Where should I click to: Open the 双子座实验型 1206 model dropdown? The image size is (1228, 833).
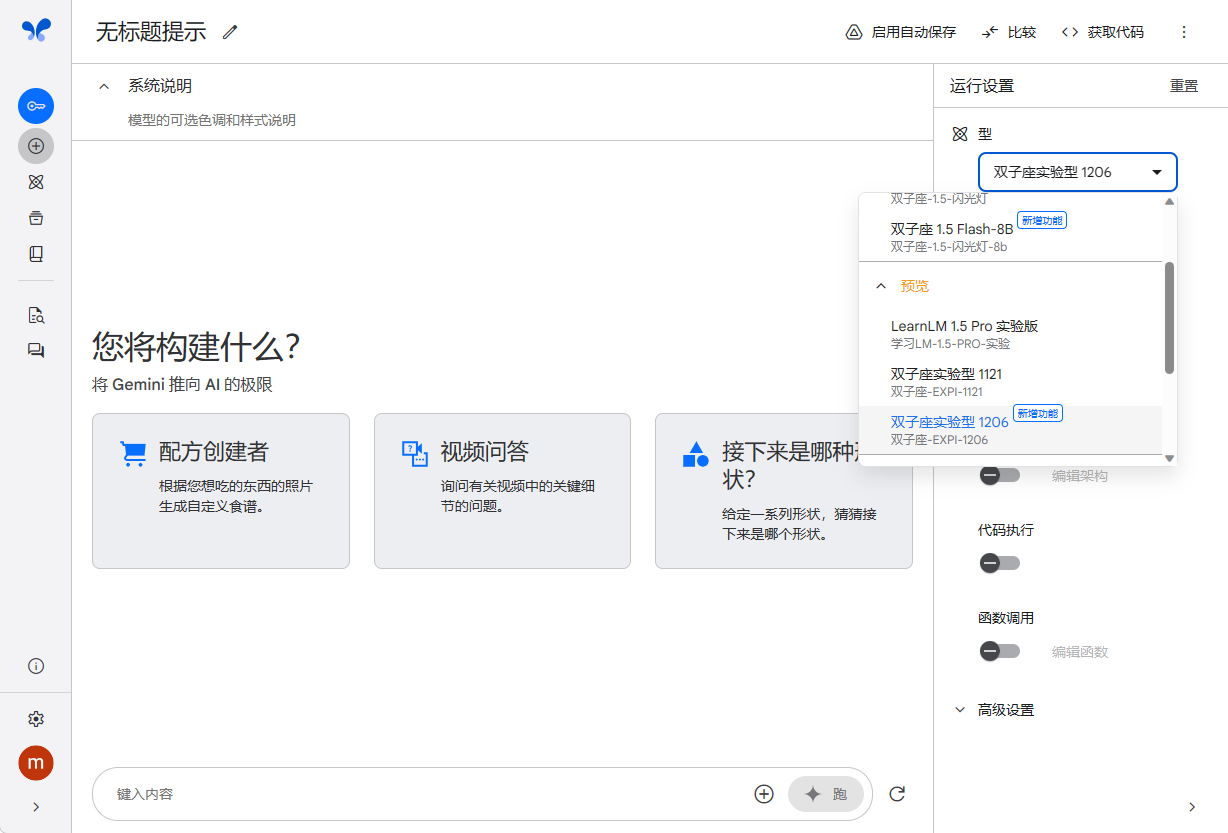click(1078, 172)
